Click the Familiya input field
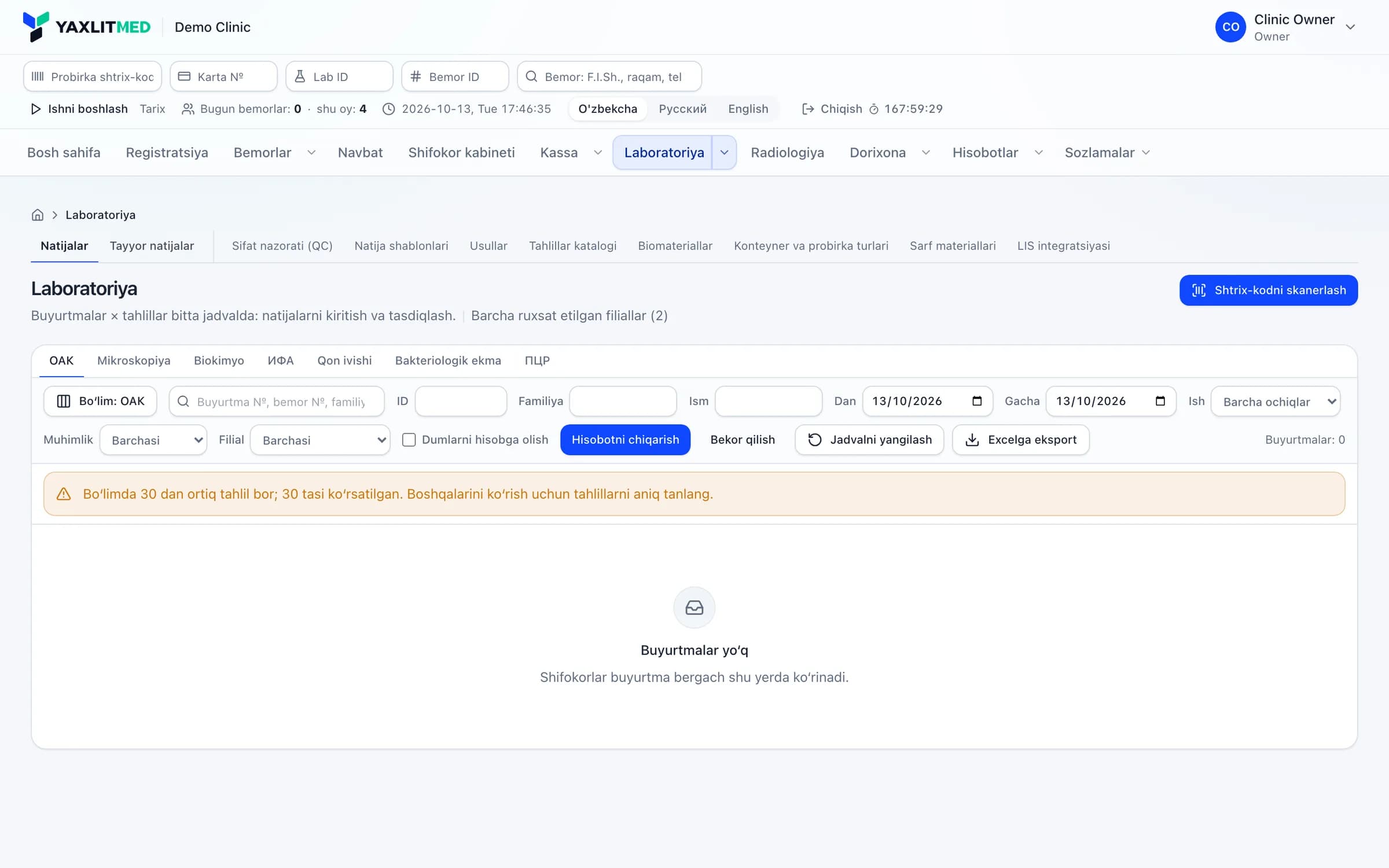Screen dimensions: 1389x868 tap(623, 401)
